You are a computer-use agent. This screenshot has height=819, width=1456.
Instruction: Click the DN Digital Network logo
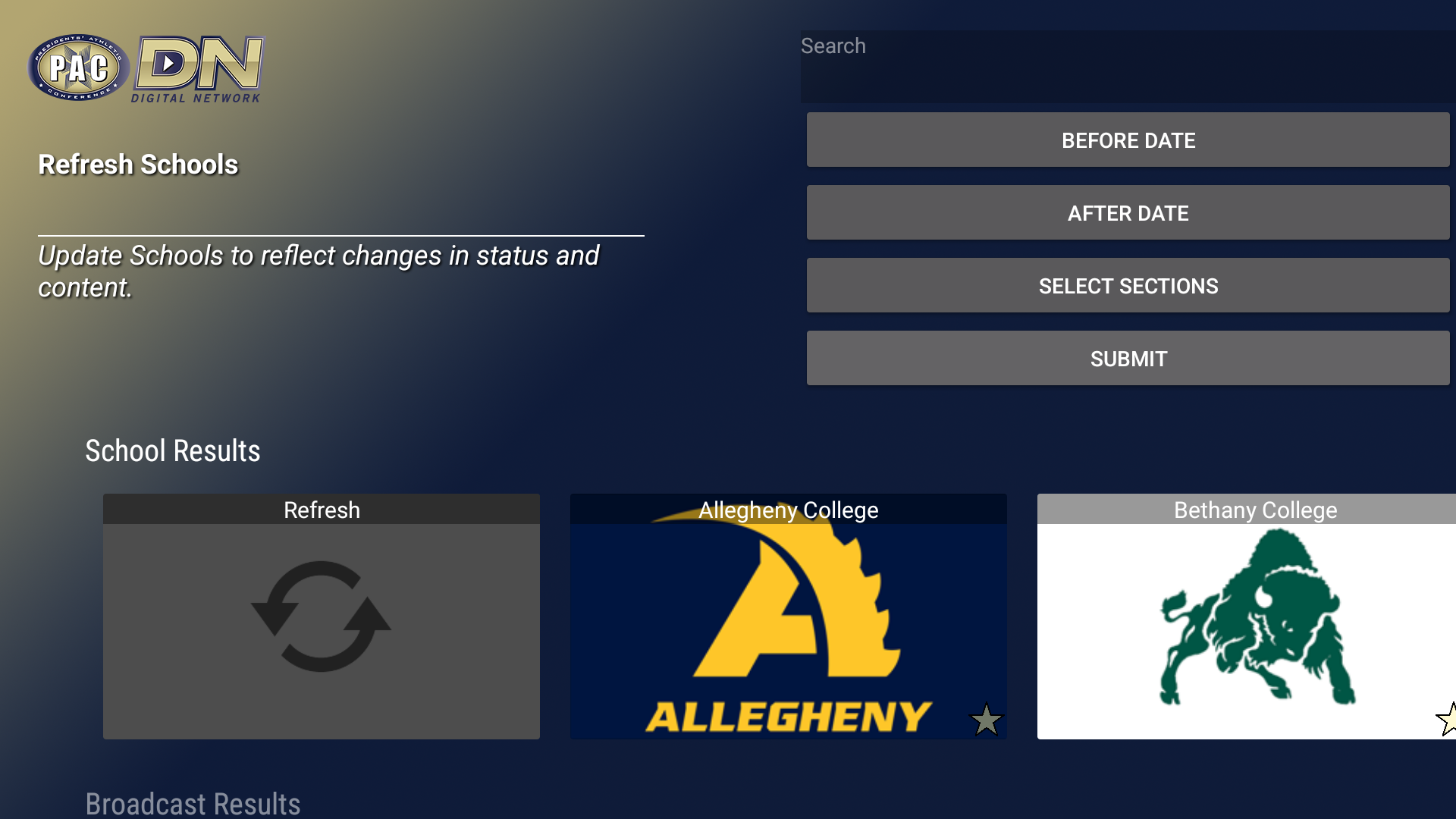[x=199, y=70]
